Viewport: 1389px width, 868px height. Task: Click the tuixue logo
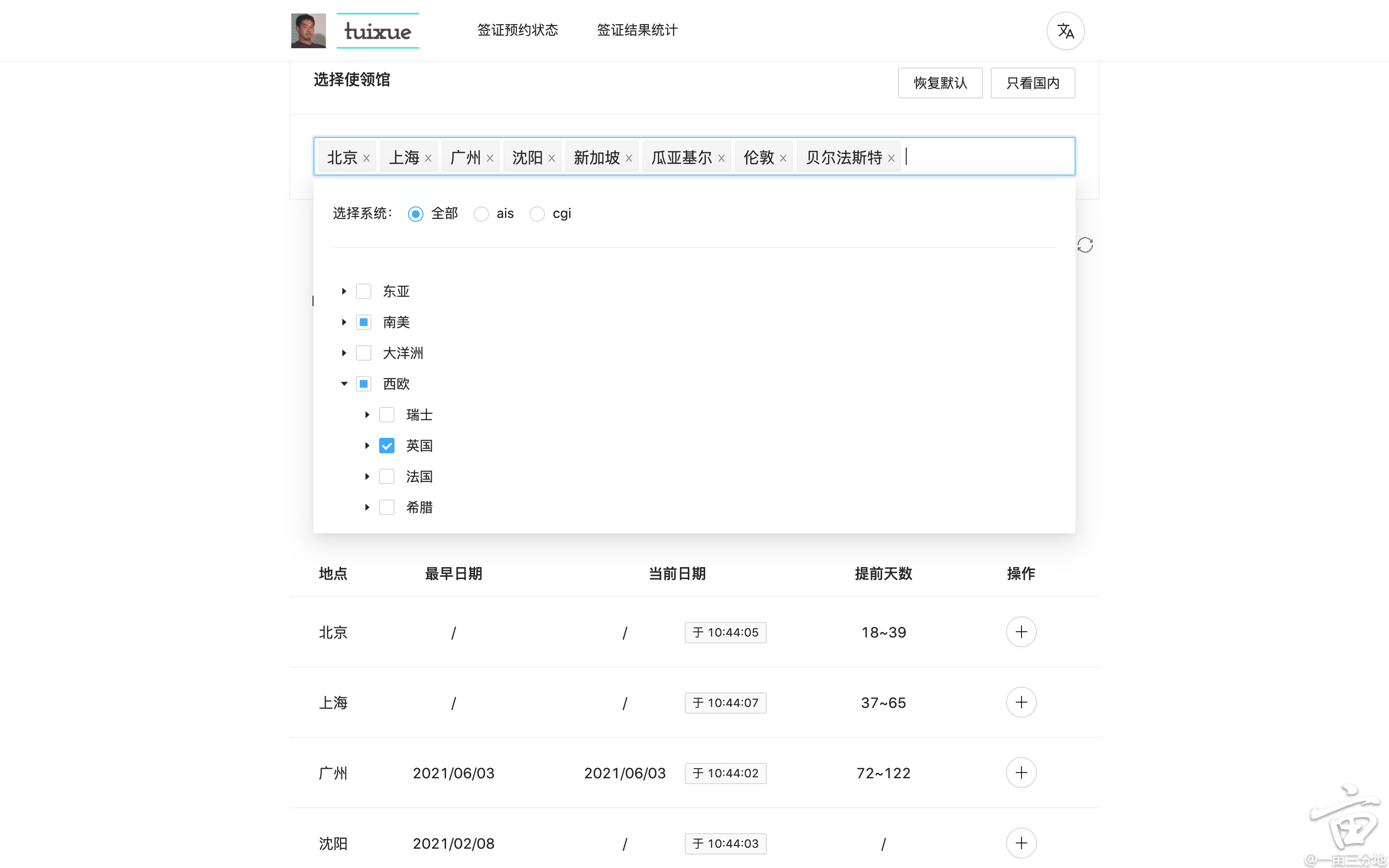click(x=377, y=31)
